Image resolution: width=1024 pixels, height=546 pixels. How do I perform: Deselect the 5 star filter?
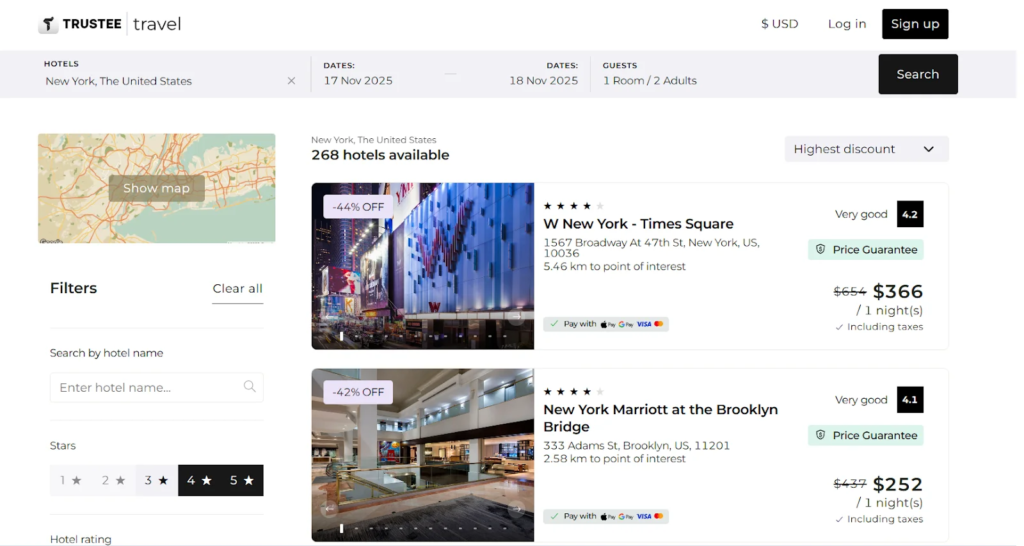tap(242, 481)
